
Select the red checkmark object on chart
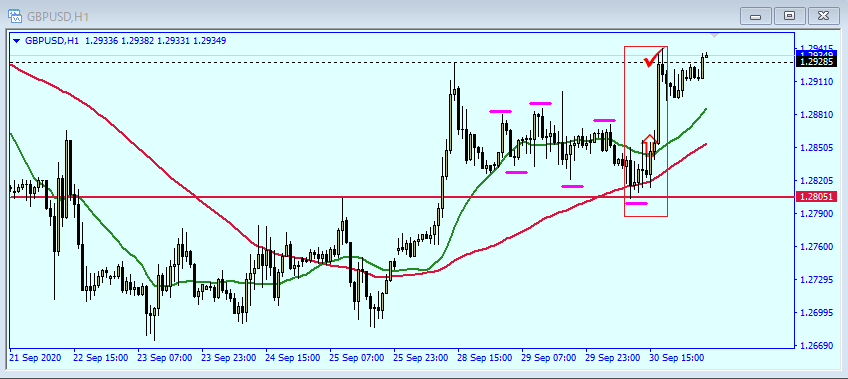click(653, 58)
